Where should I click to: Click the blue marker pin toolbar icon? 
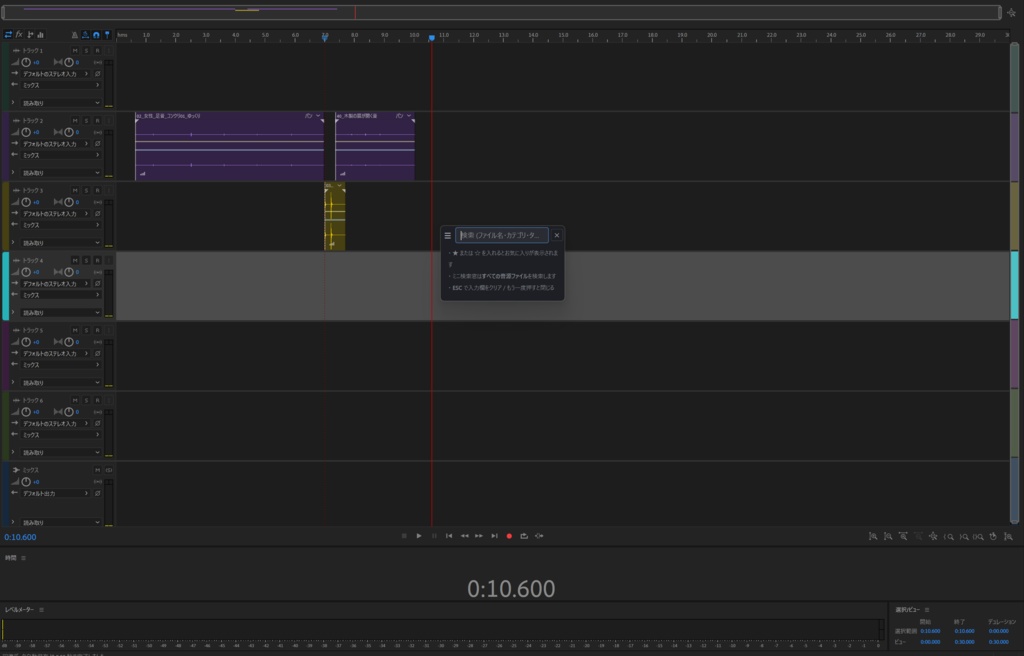(x=107, y=35)
